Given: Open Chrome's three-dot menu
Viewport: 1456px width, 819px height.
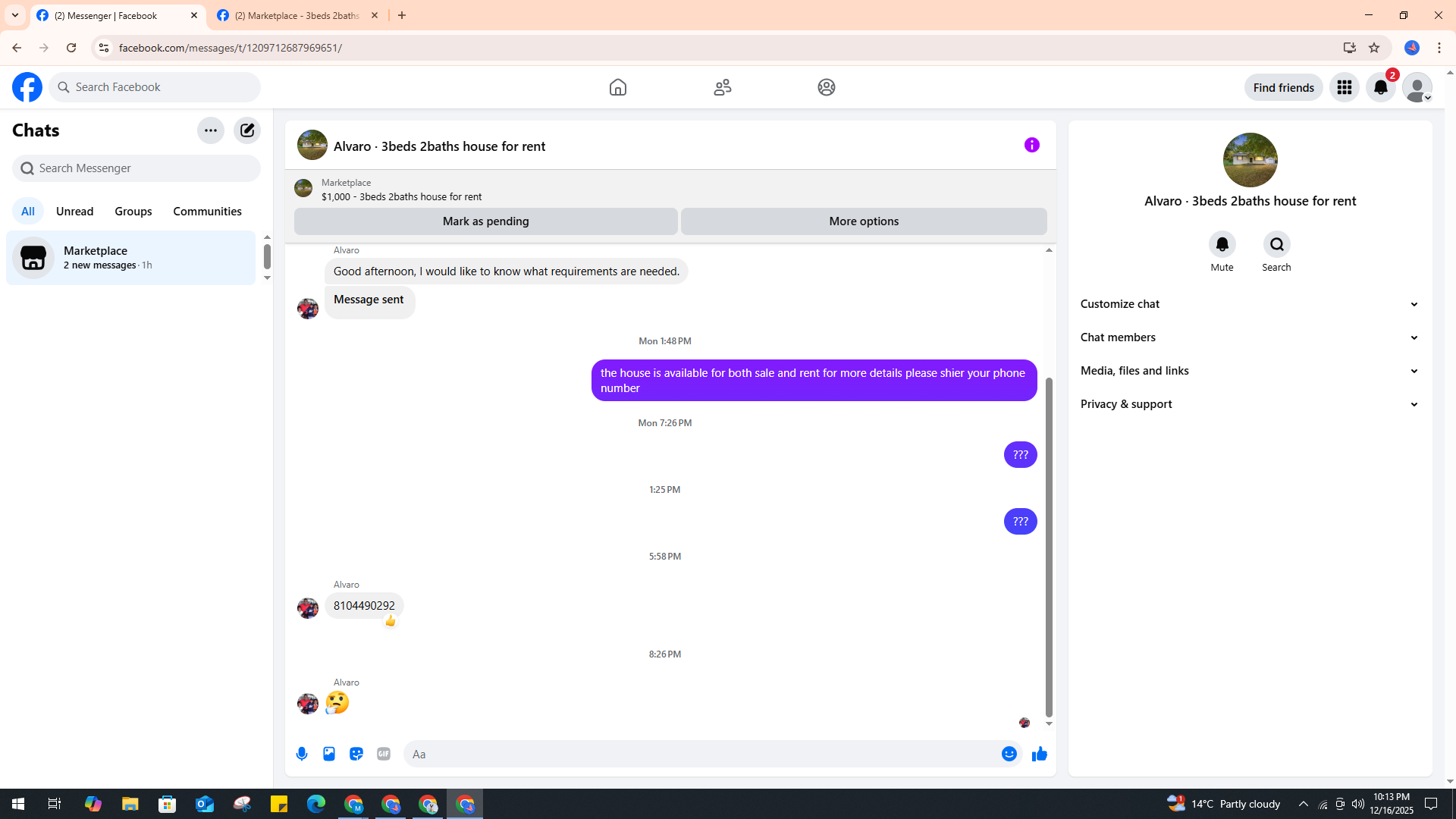Looking at the screenshot, I should 1439,48.
